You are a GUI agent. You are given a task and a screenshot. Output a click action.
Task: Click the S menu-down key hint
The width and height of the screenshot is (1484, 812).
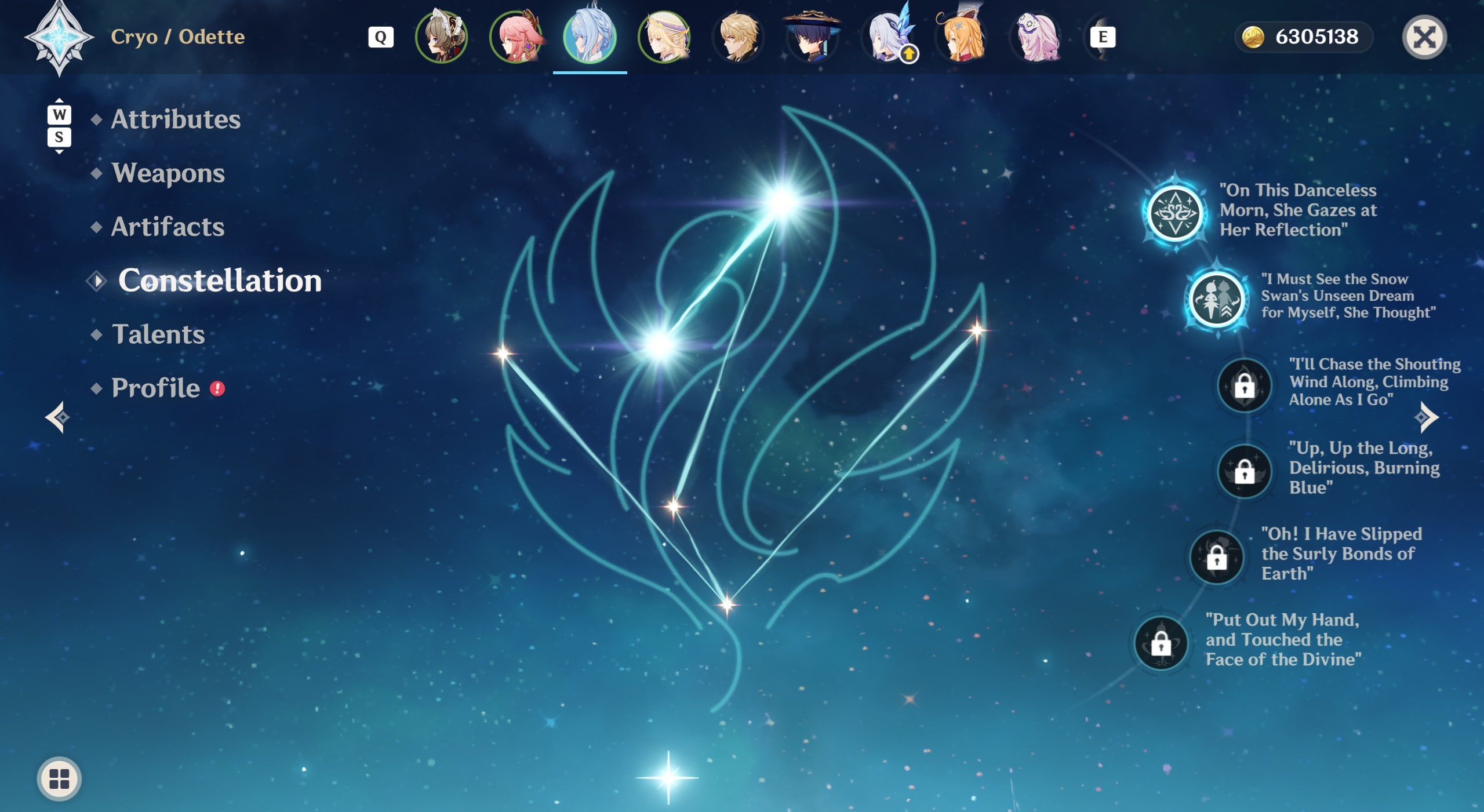(59, 137)
